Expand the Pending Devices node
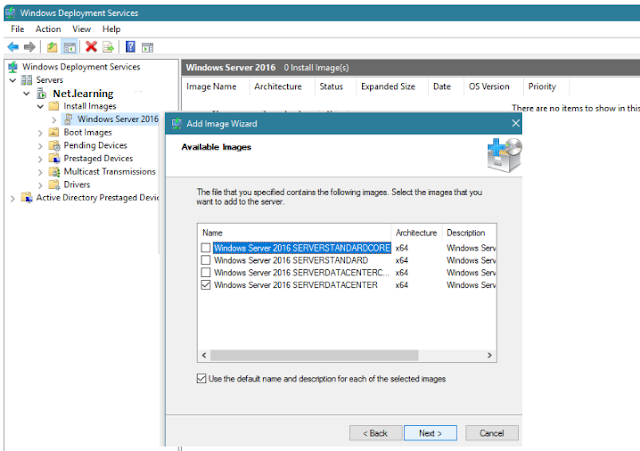Image resolution: width=640 pixels, height=451 pixels. [40, 146]
